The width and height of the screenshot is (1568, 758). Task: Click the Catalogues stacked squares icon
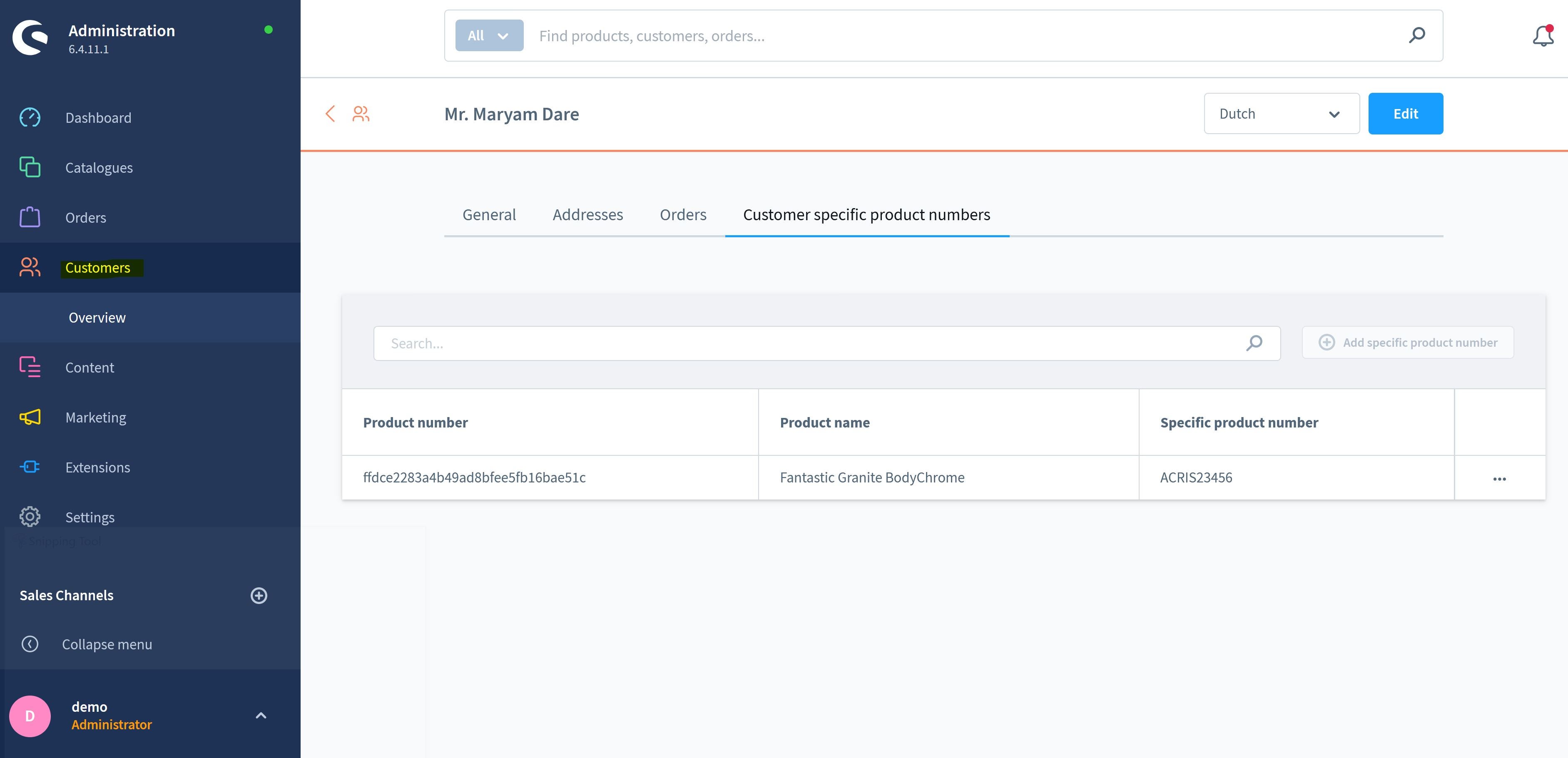tap(30, 167)
